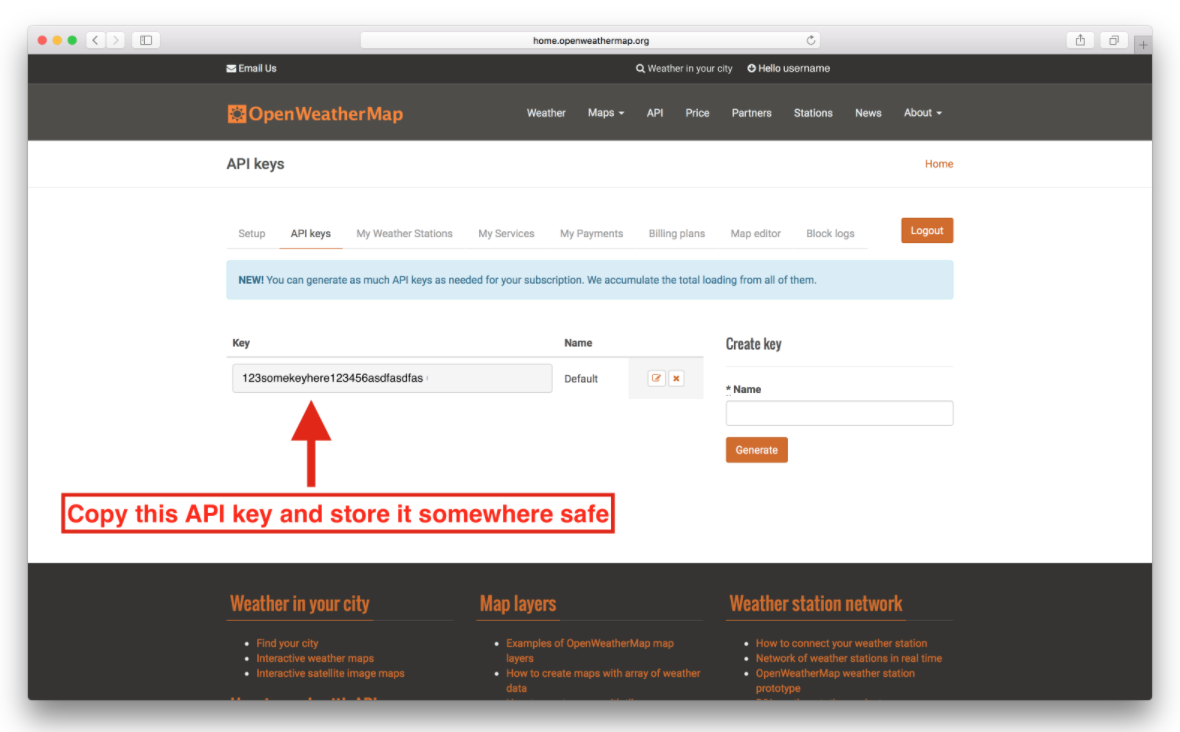The height and width of the screenshot is (732, 1180).
Task: Show all tabs in Safari
Action: click(x=1114, y=40)
